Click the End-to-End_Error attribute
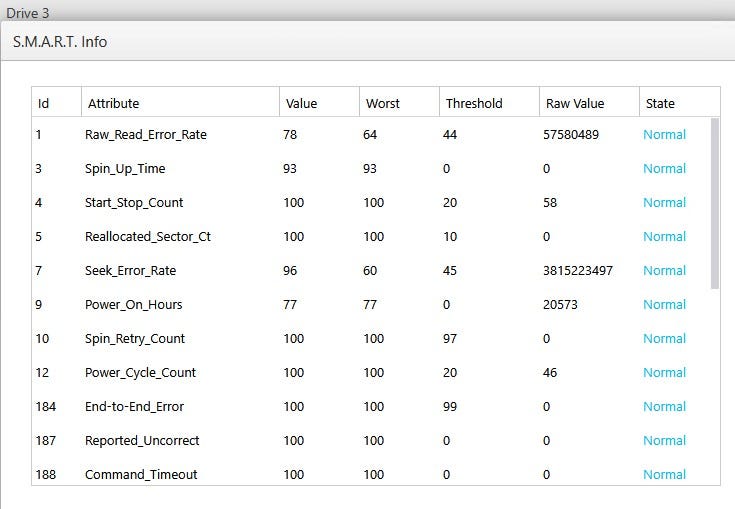The image size is (735, 509). tap(134, 407)
